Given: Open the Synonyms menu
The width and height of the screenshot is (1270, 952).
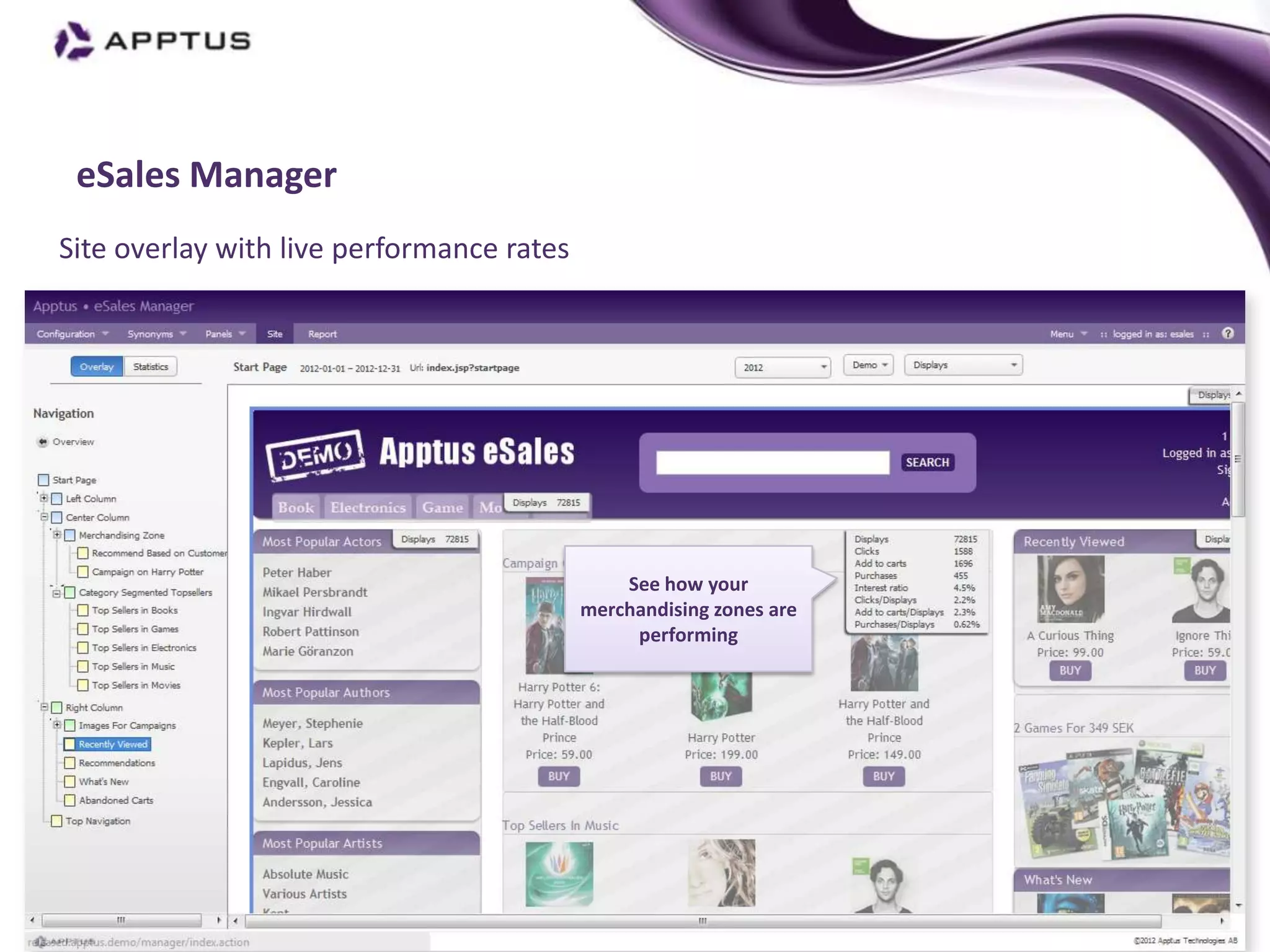Looking at the screenshot, I should tap(156, 333).
